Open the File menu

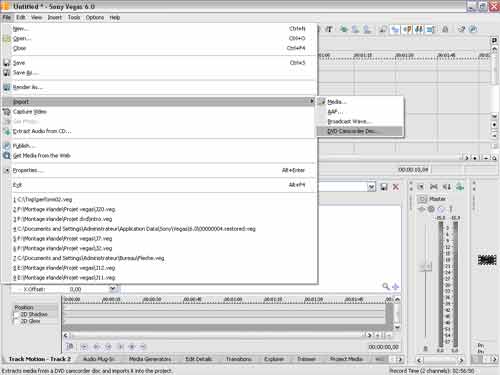click(7, 17)
